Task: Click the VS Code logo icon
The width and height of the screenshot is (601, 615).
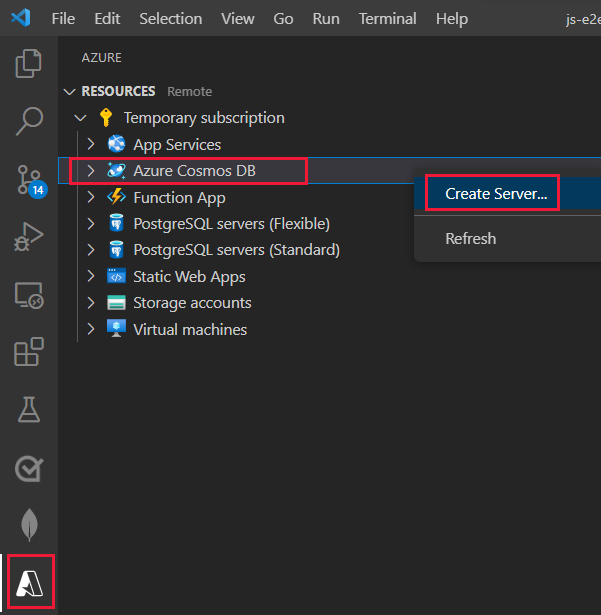Action: 21,18
